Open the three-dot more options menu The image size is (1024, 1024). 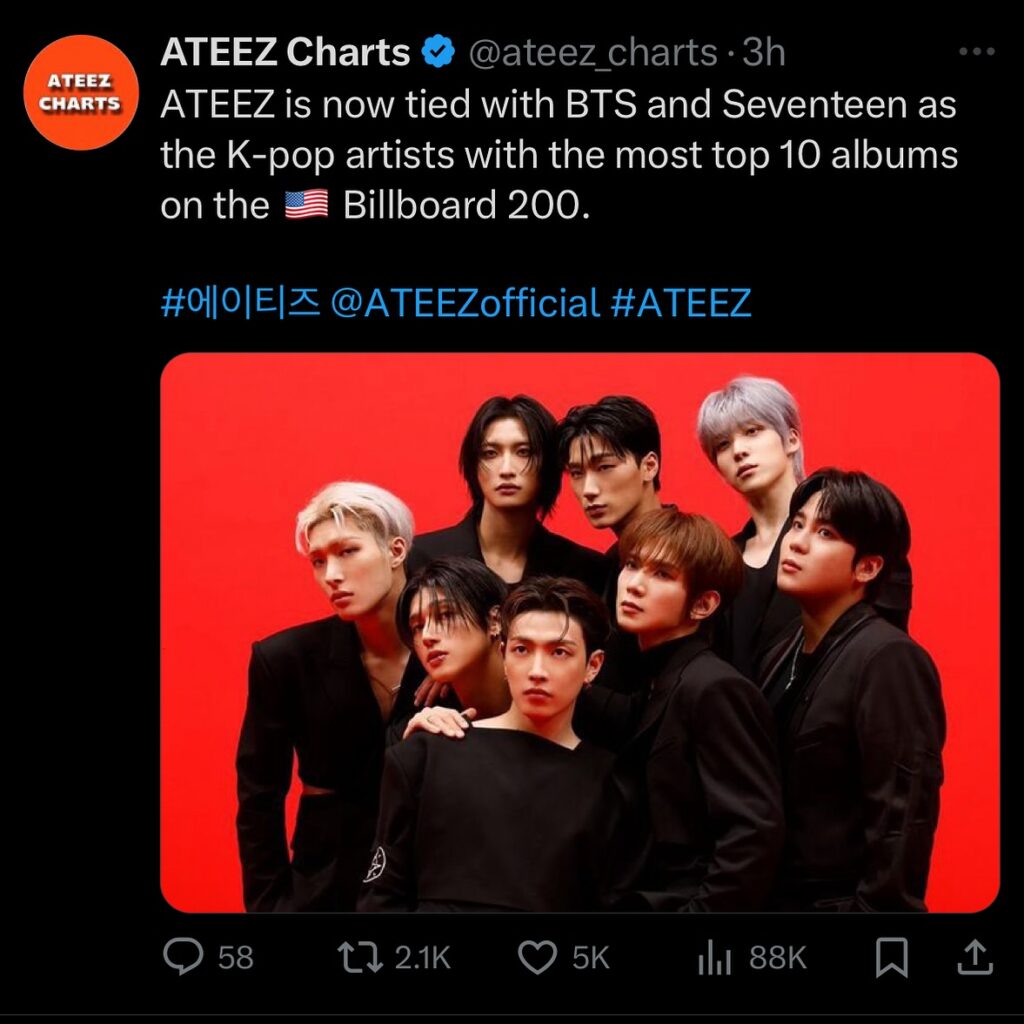(x=976, y=52)
